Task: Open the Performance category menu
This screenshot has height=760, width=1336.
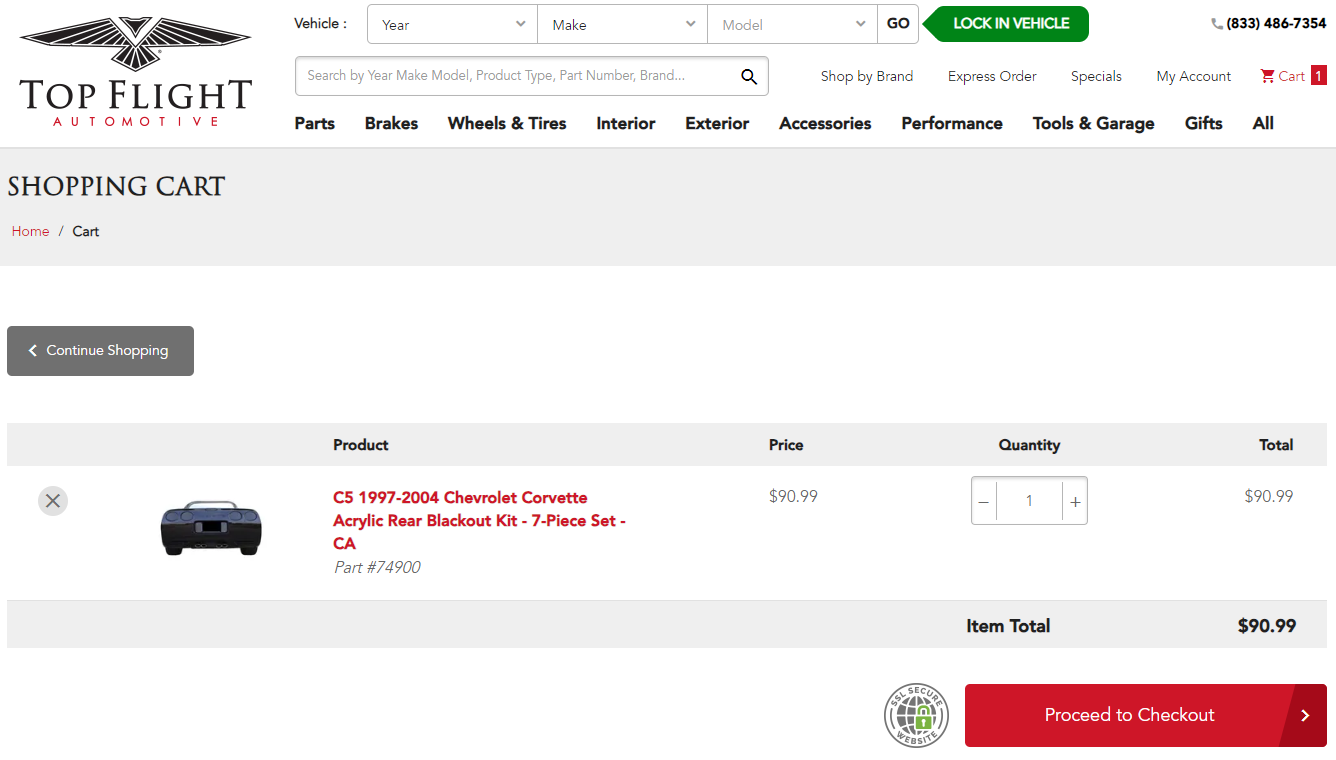Action: 951,123
